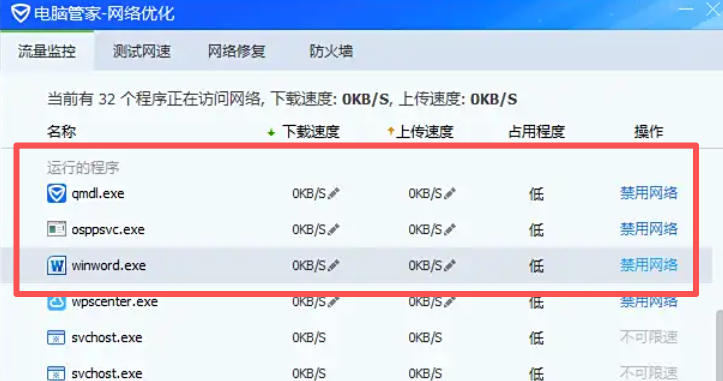Viewport: 723px width, 381px height.
Task: Click the 低 usage level for winword.exe
Action: click(x=536, y=266)
